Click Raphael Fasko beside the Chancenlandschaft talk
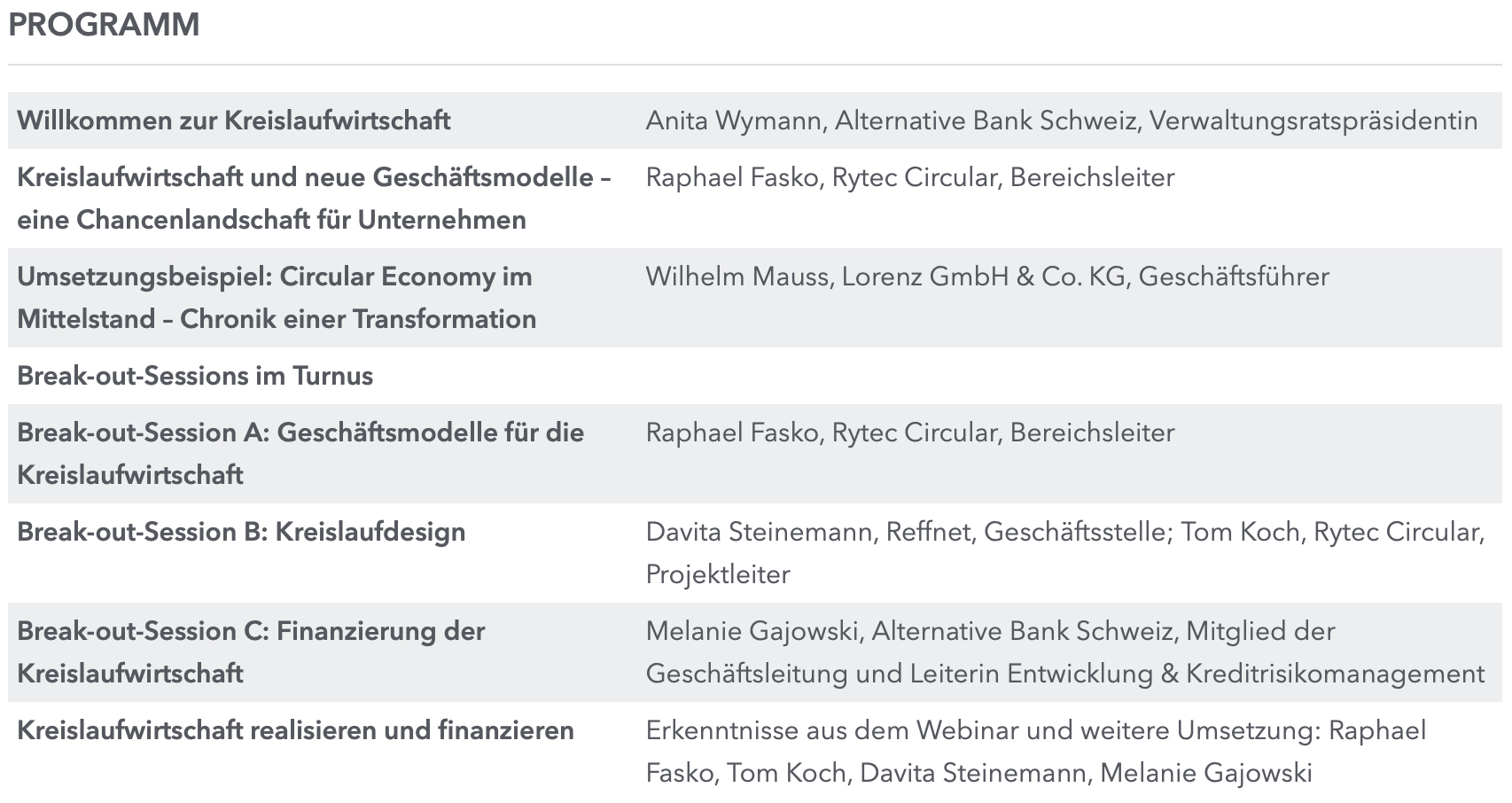Viewport: 1512px width, 803px height. 732,177
